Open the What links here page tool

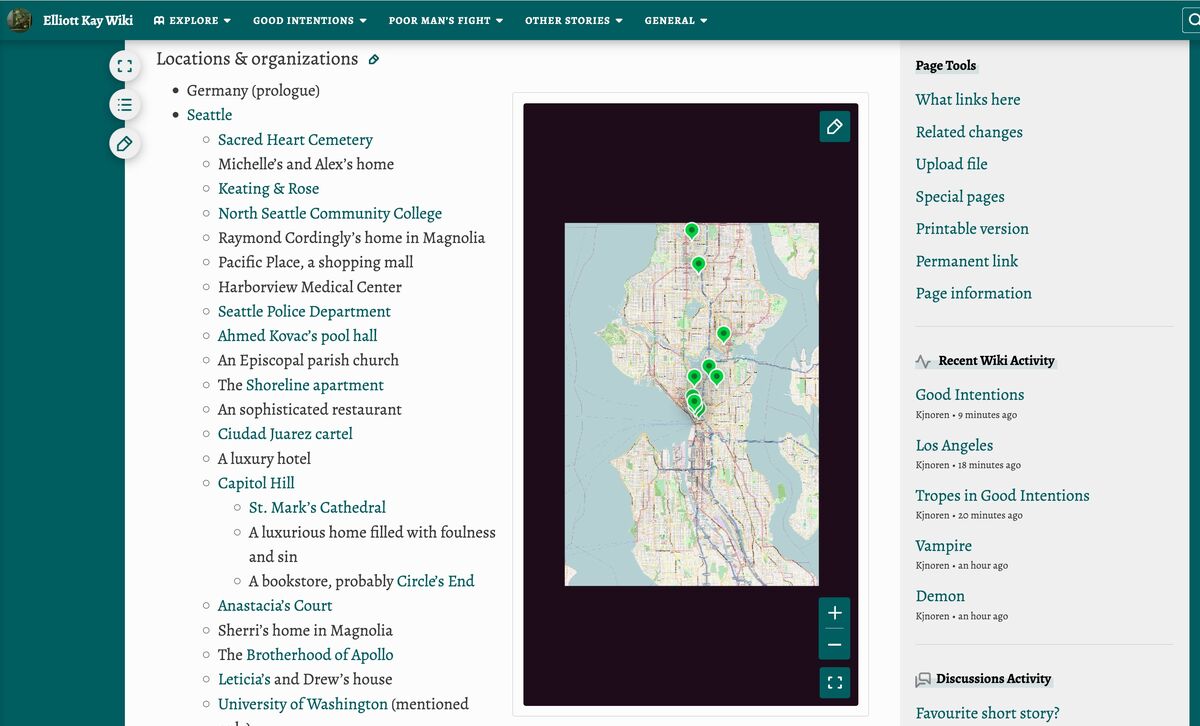click(x=967, y=99)
